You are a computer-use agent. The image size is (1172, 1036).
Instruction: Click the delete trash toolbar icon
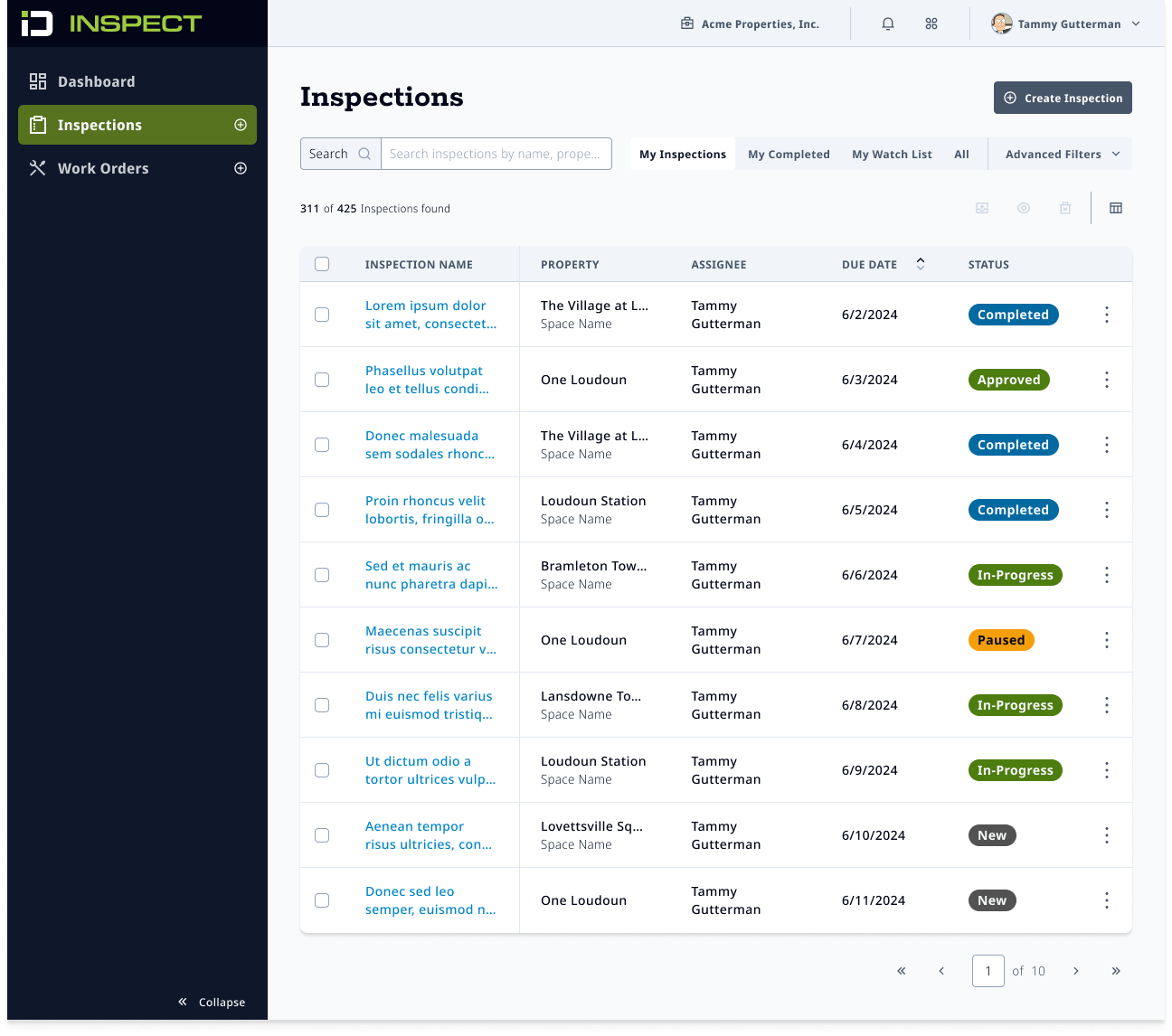pyautogui.click(x=1065, y=208)
